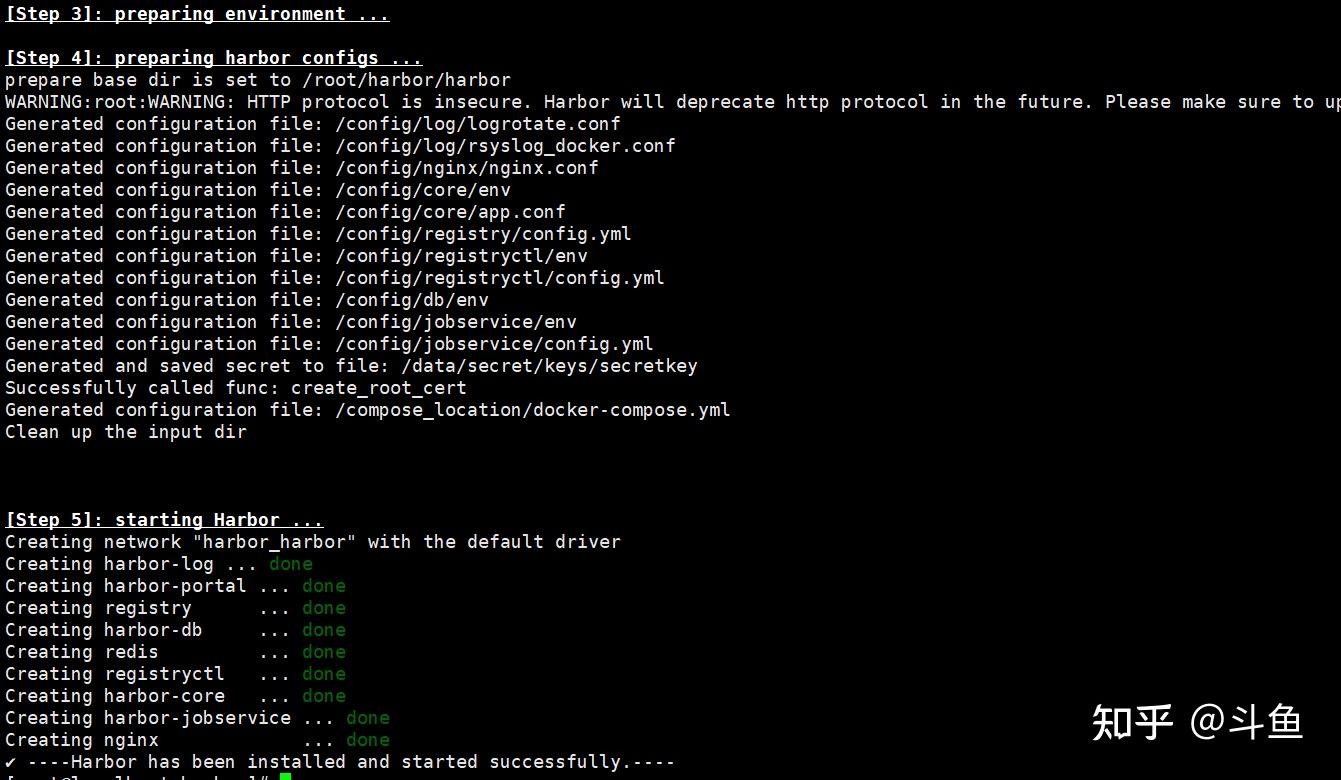Image resolution: width=1341 pixels, height=780 pixels.
Task: Click the /data/secret/keys/secretkey path
Action: [x=549, y=366]
